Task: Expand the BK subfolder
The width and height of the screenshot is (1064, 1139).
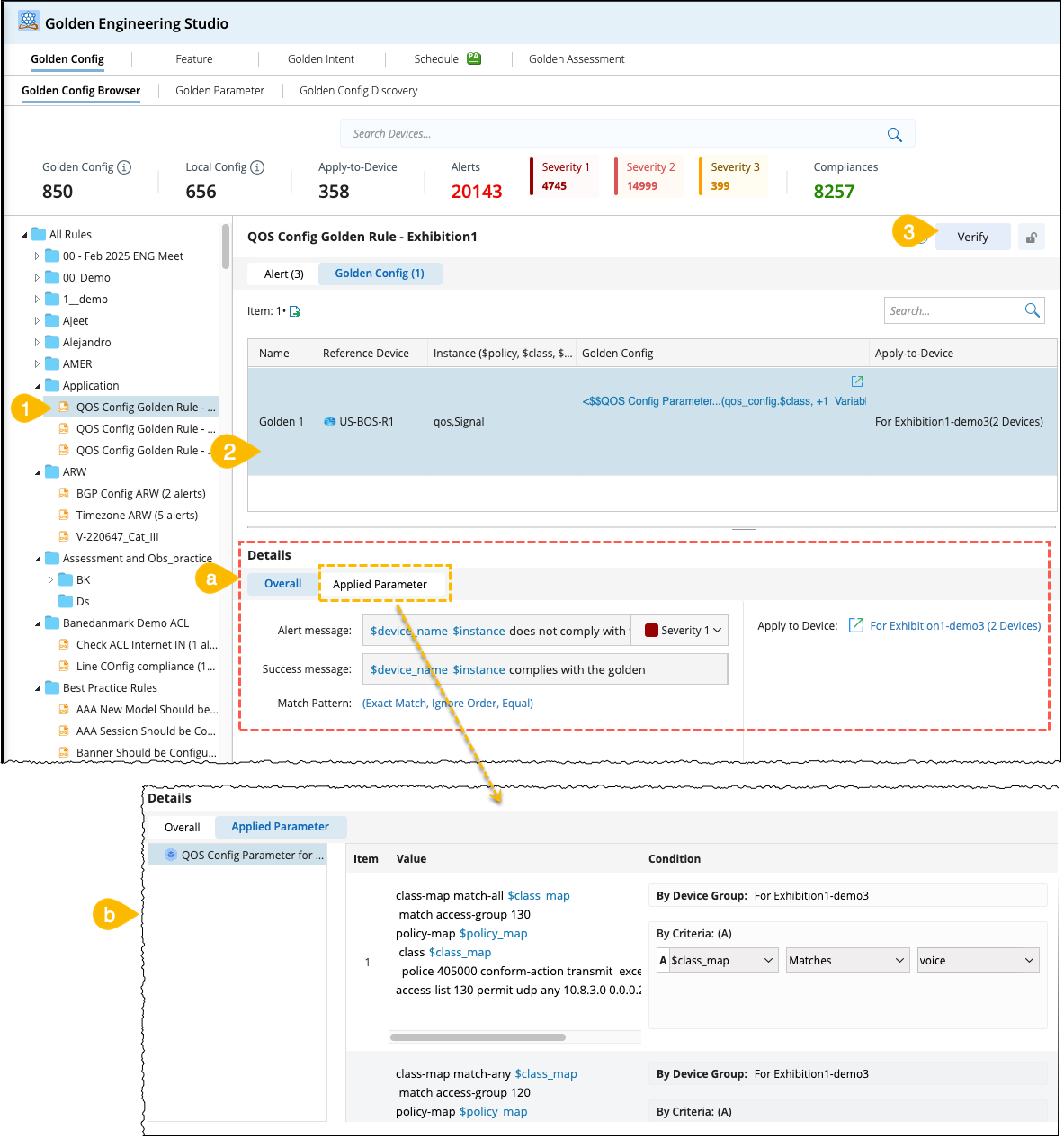Action: click(x=50, y=579)
